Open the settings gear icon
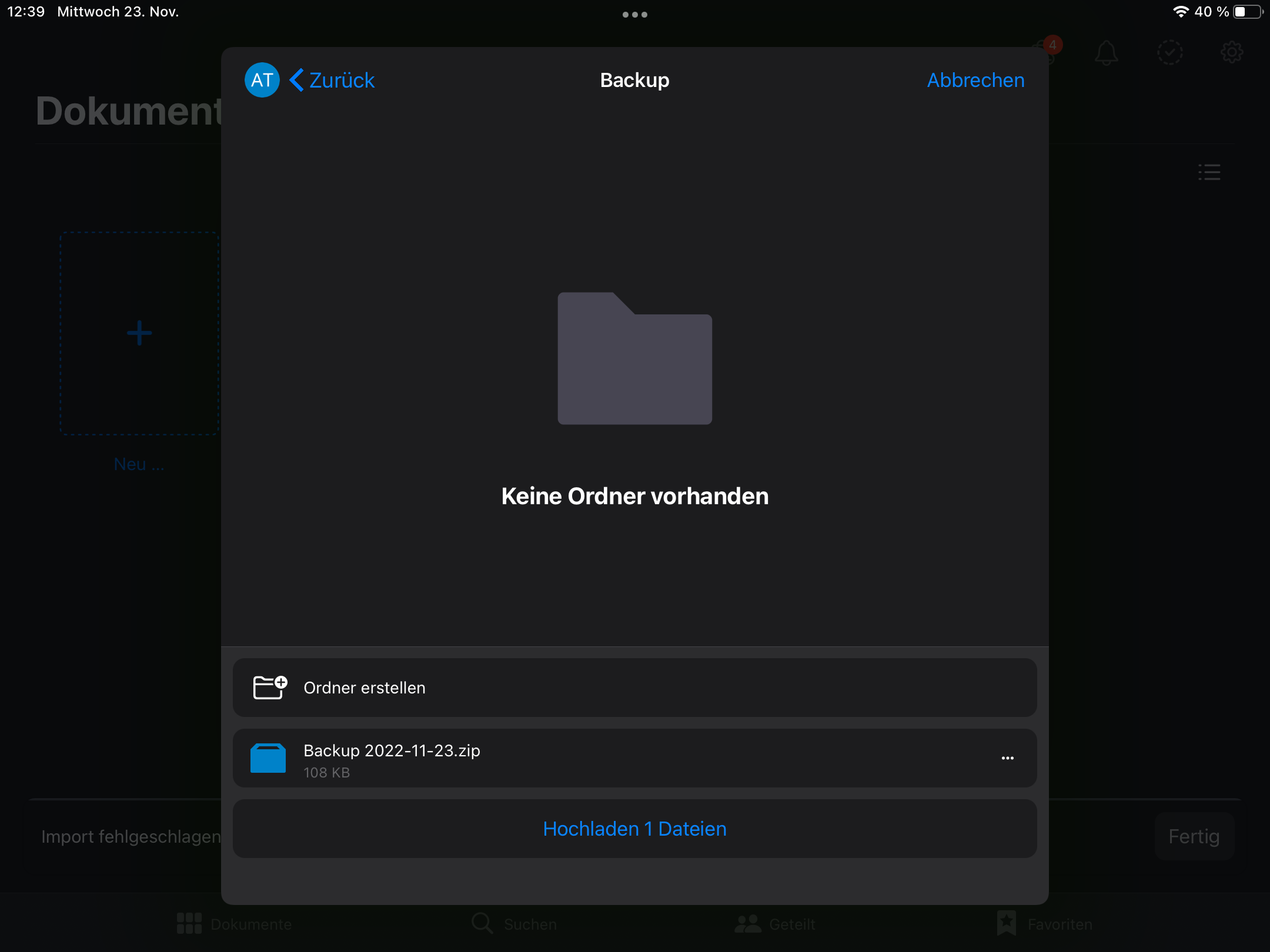 pyautogui.click(x=1232, y=53)
